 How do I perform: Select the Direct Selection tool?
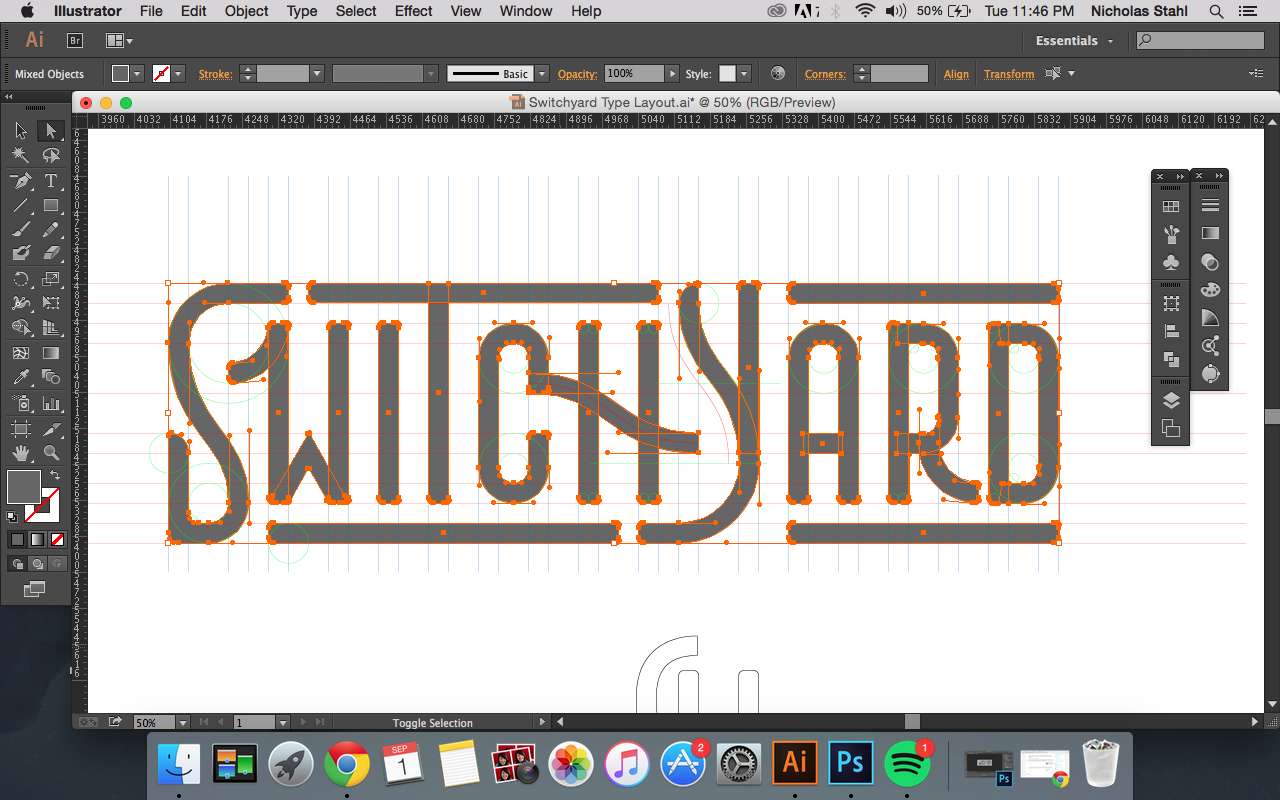(51, 131)
